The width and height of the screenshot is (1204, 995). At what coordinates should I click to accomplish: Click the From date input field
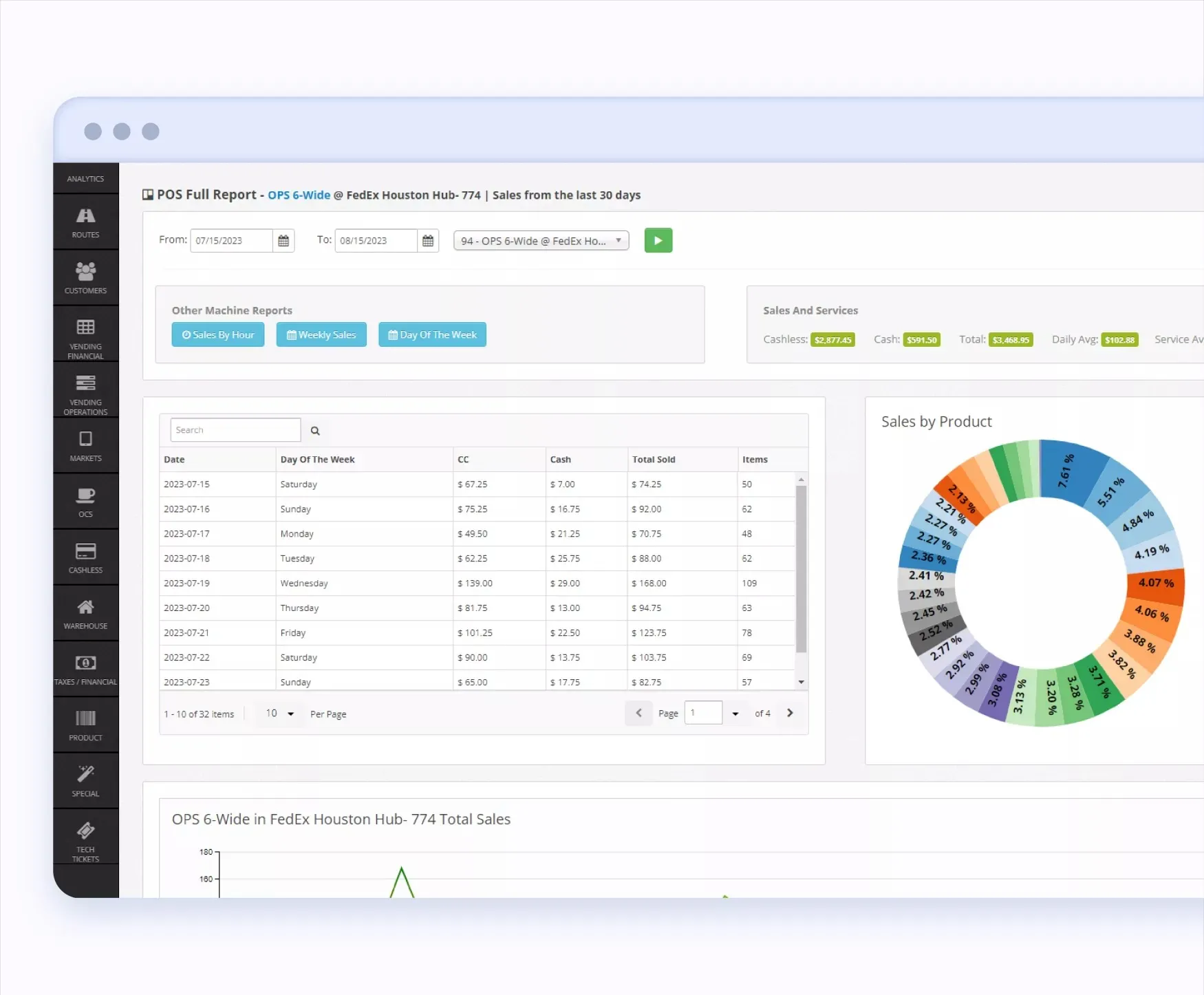tap(232, 241)
